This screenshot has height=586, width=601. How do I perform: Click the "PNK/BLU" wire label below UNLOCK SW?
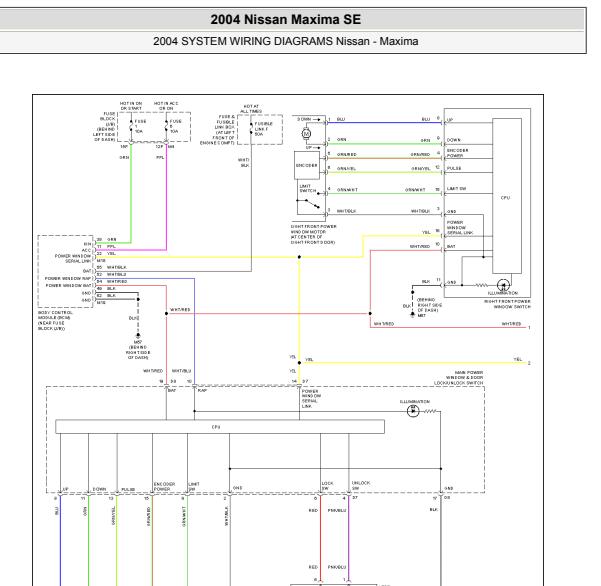coord(337,510)
